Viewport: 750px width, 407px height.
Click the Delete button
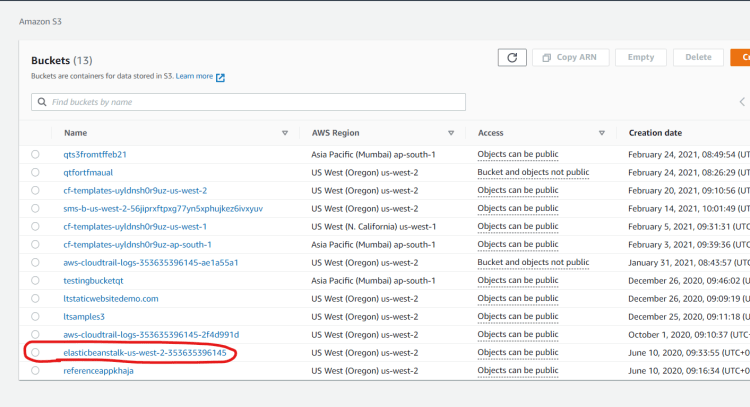click(698, 57)
